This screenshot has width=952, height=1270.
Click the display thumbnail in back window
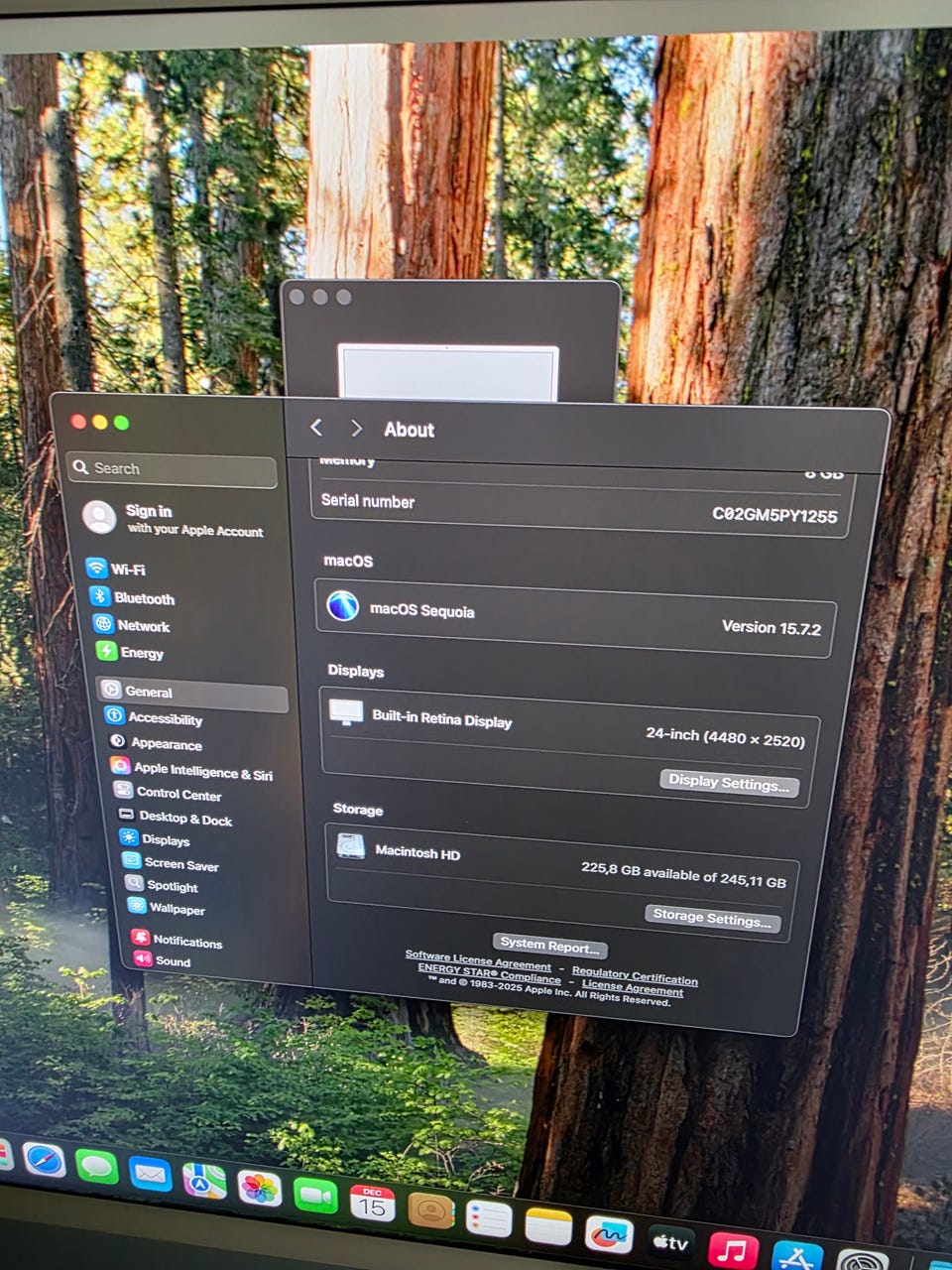click(x=447, y=371)
